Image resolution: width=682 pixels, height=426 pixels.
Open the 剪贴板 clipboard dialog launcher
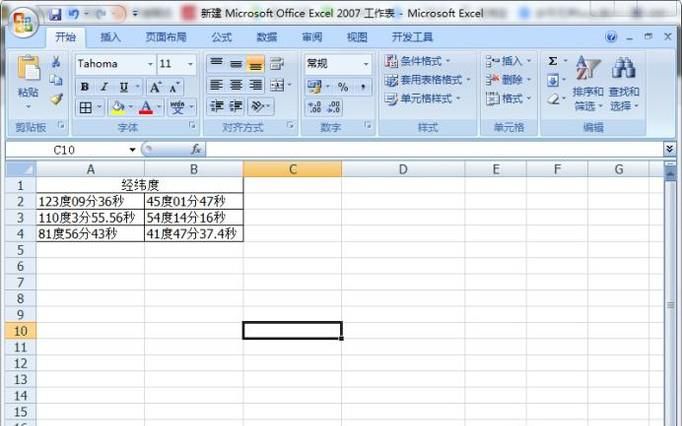[x=61, y=125]
